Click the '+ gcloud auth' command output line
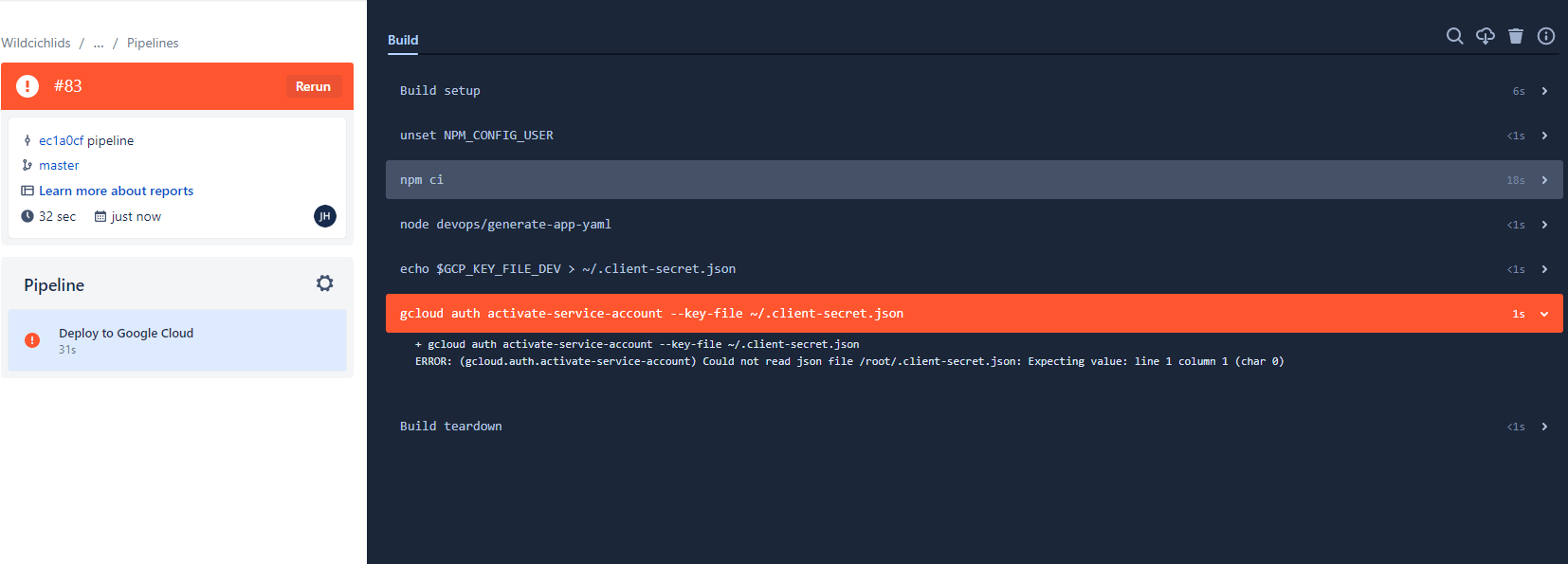 click(637, 344)
